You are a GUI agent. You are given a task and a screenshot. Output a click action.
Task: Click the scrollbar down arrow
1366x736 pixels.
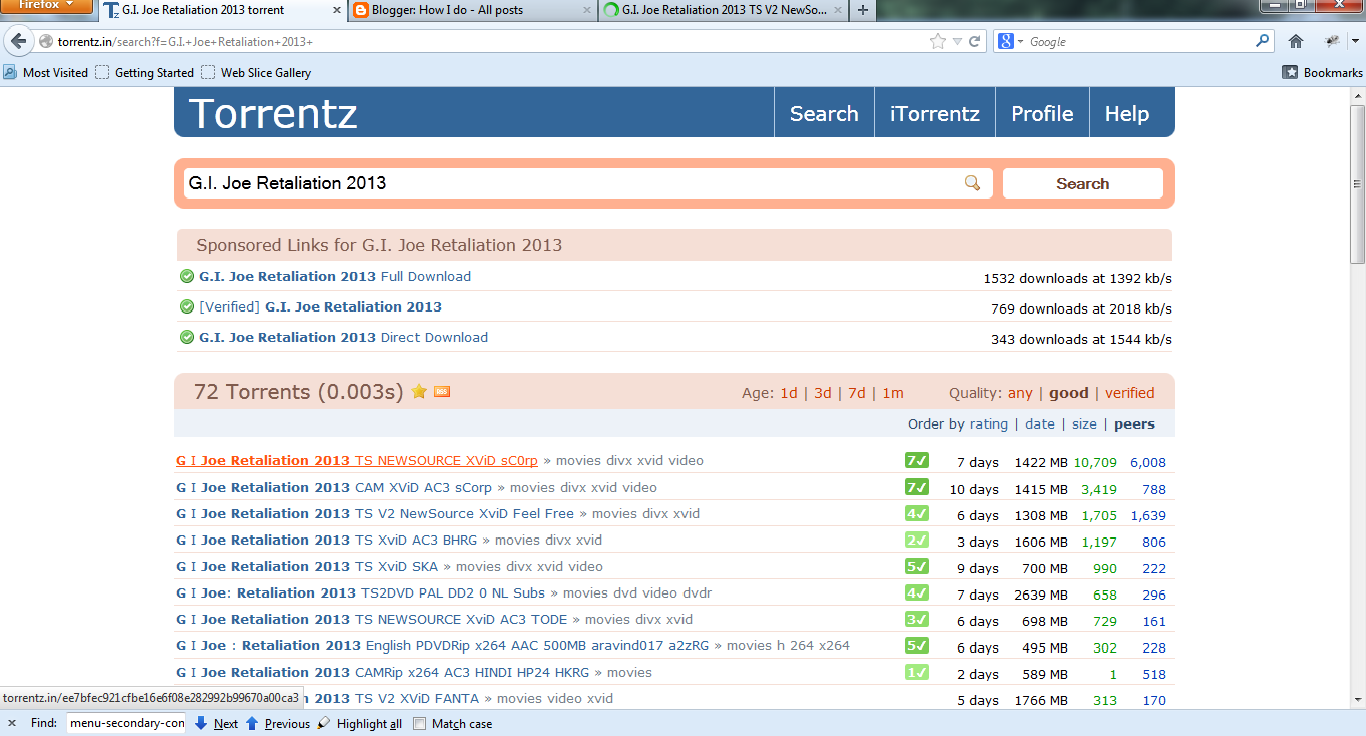point(1357,700)
